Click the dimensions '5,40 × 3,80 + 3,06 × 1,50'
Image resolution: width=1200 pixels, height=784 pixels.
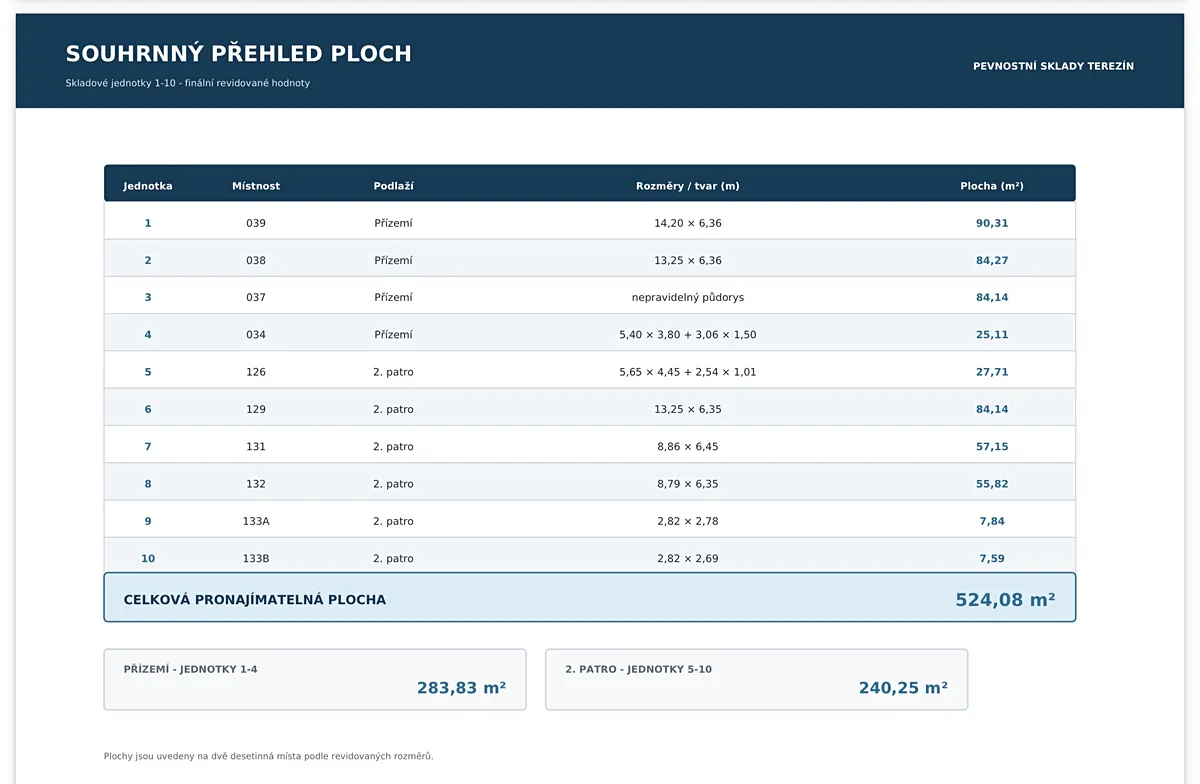pyautogui.click(x=688, y=335)
